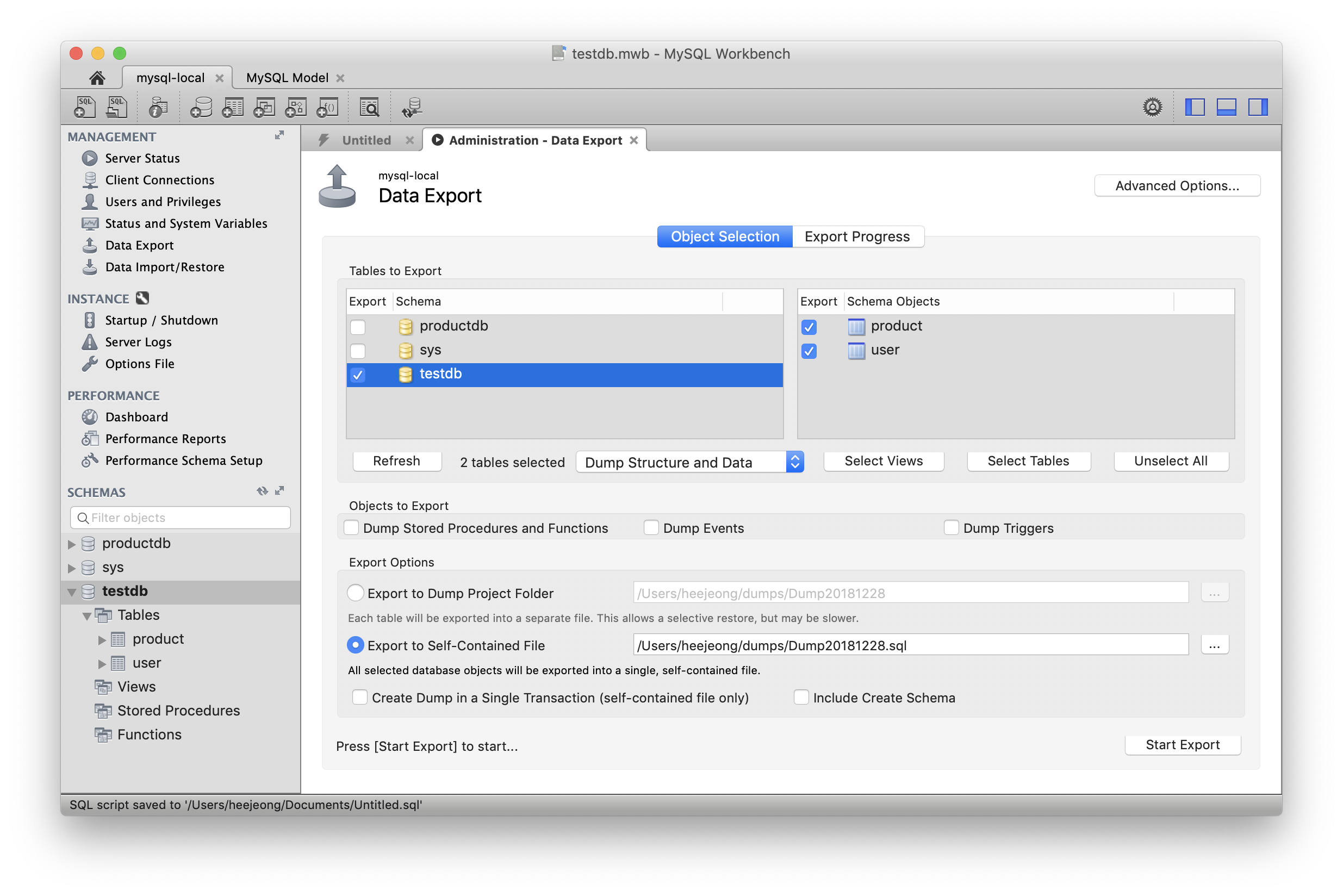Open the search table data icon
The height and width of the screenshot is (896, 1343).
click(369, 107)
